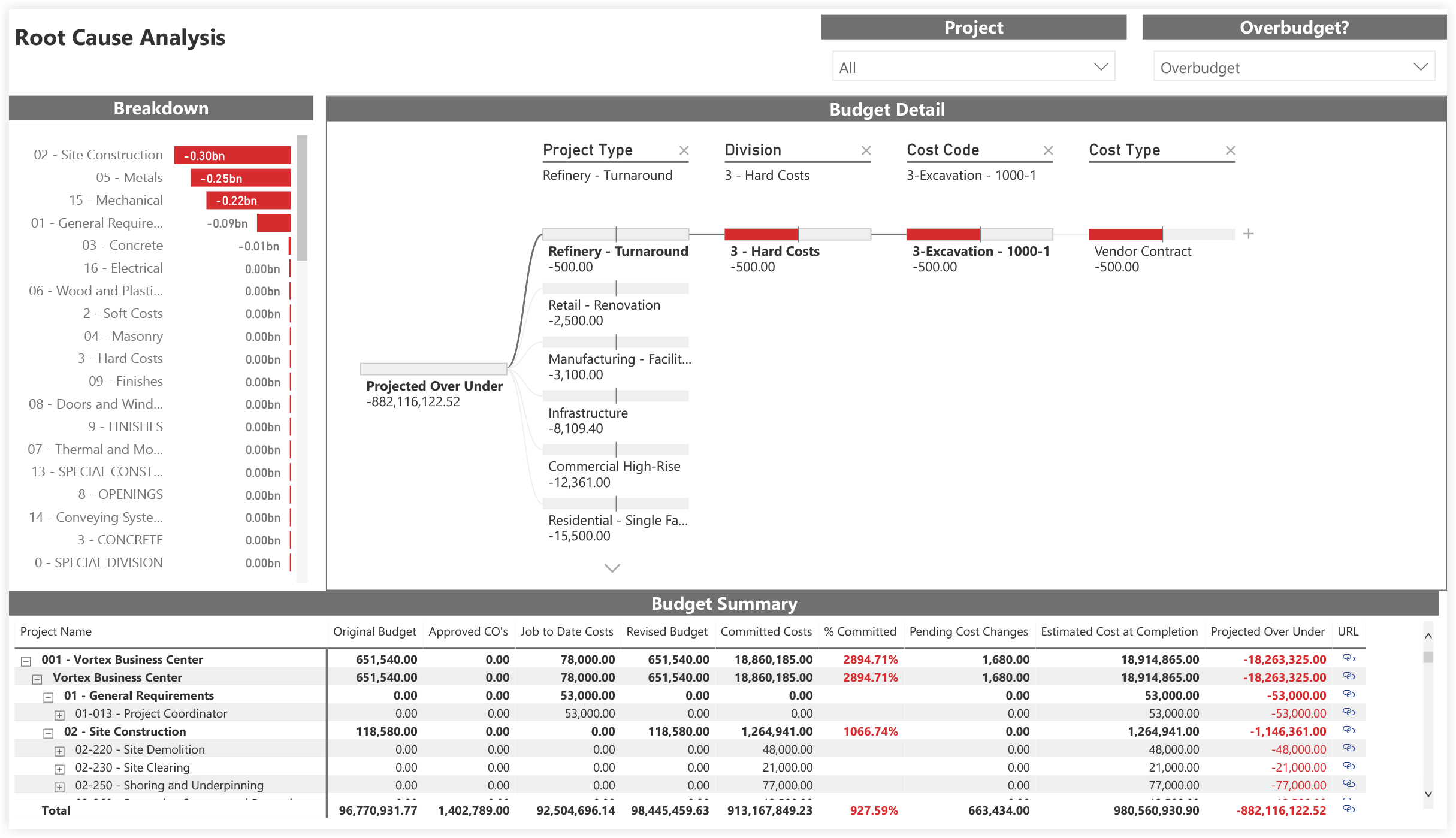Open the URL link icon for 02-220 - Site Demolition
This screenshot has width=1456, height=838.
[x=1348, y=748]
